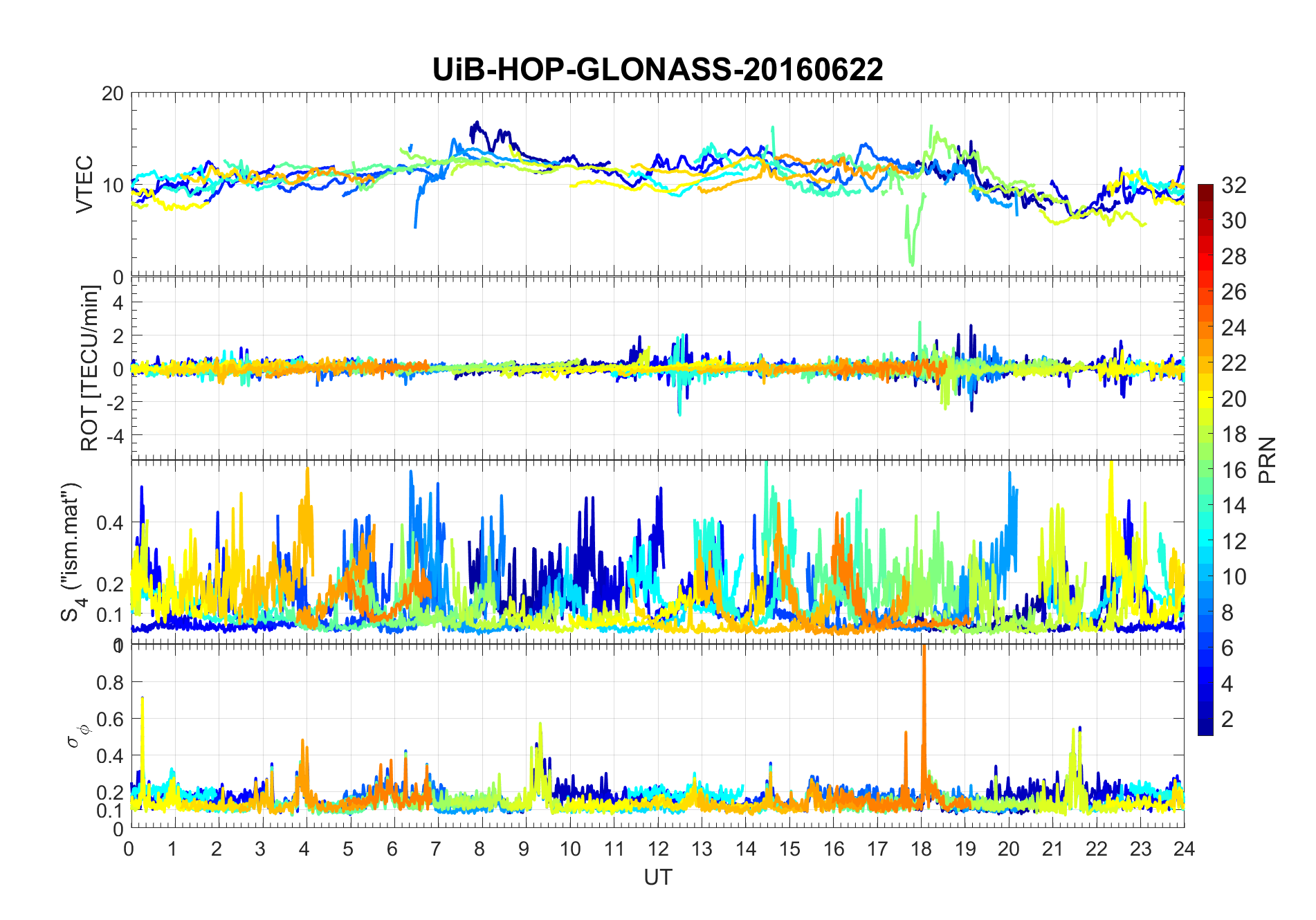Click the UT axis tick label 13
The width and height of the screenshot is (1316, 920).
pyautogui.click(x=702, y=849)
